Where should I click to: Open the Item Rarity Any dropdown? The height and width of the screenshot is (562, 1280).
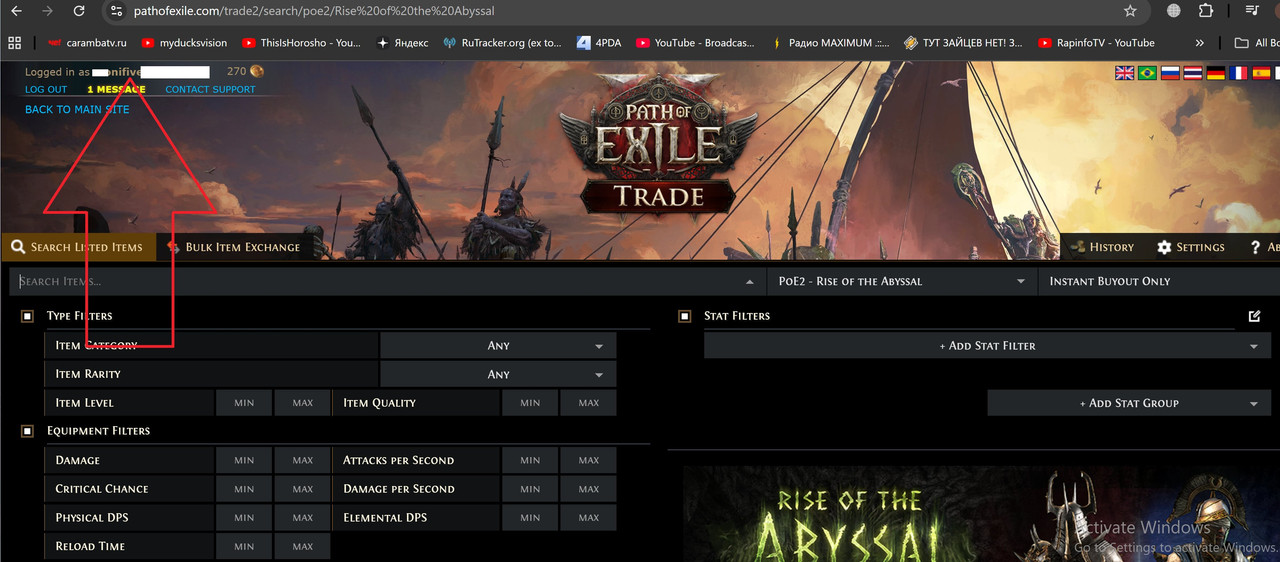pos(498,374)
